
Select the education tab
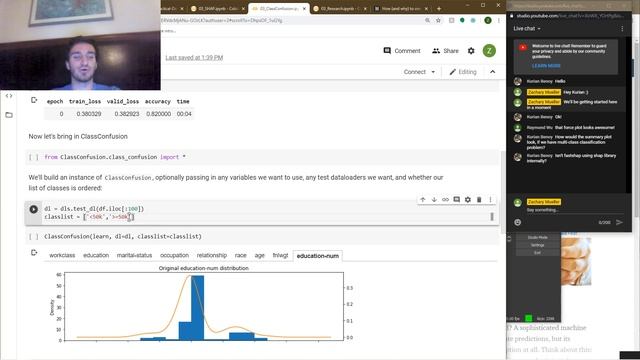pos(96,256)
